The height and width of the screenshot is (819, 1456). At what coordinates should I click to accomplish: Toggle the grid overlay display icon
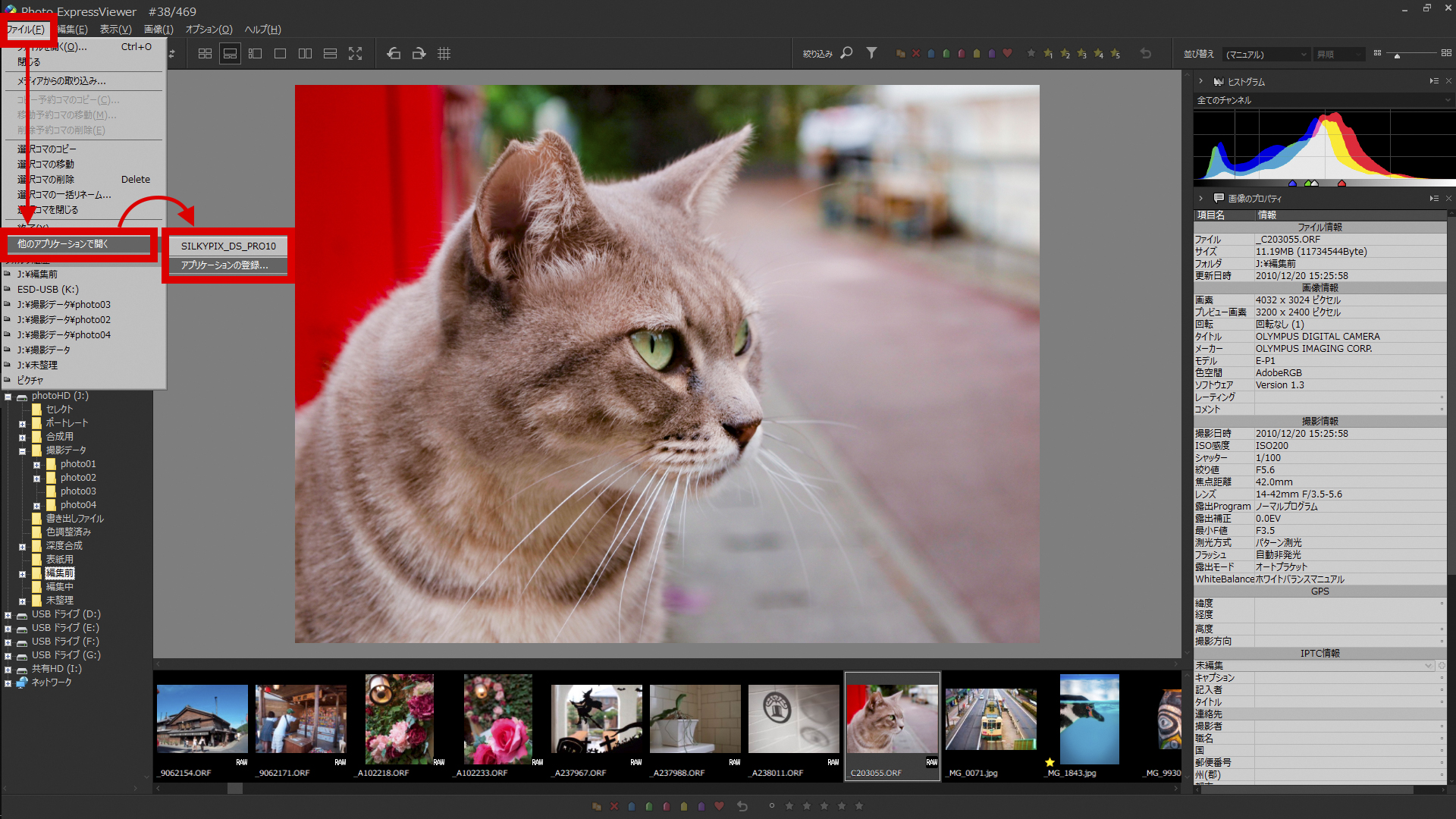point(444,54)
